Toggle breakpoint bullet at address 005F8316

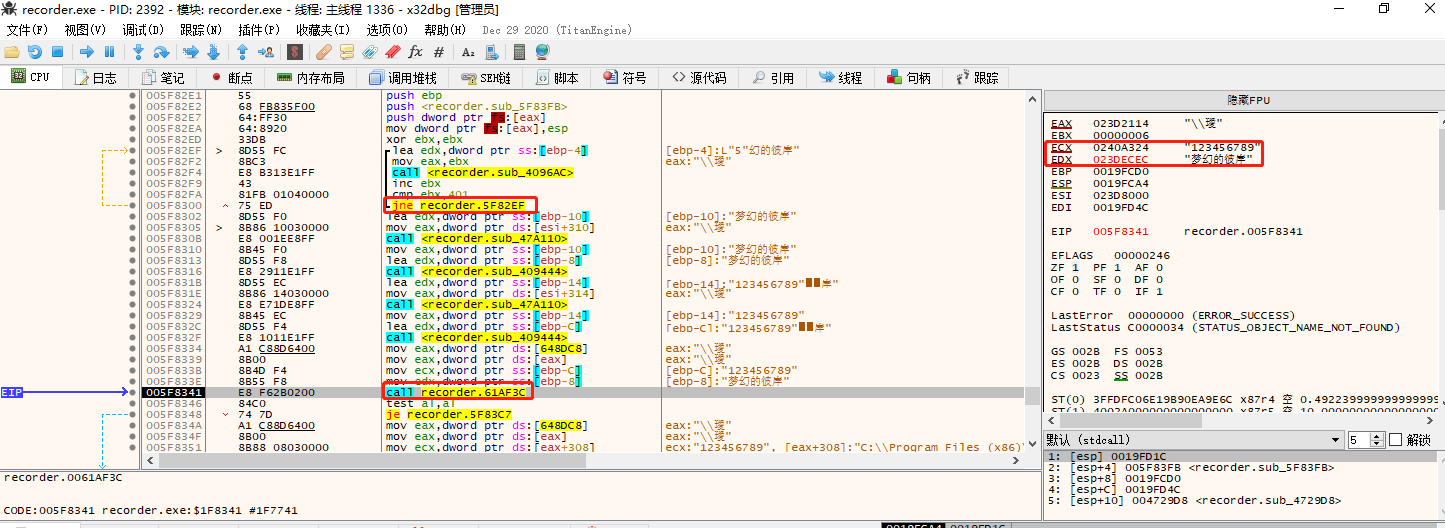(132, 271)
